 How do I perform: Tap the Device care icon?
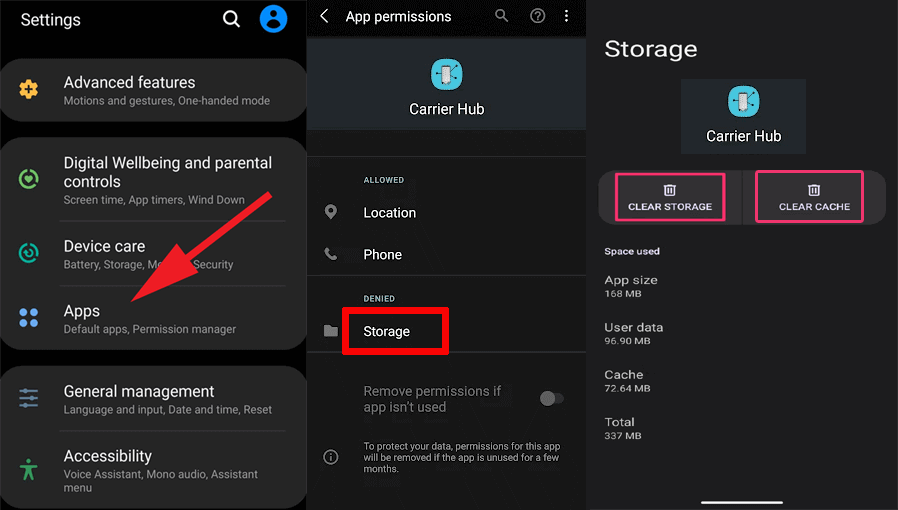click(28, 254)
